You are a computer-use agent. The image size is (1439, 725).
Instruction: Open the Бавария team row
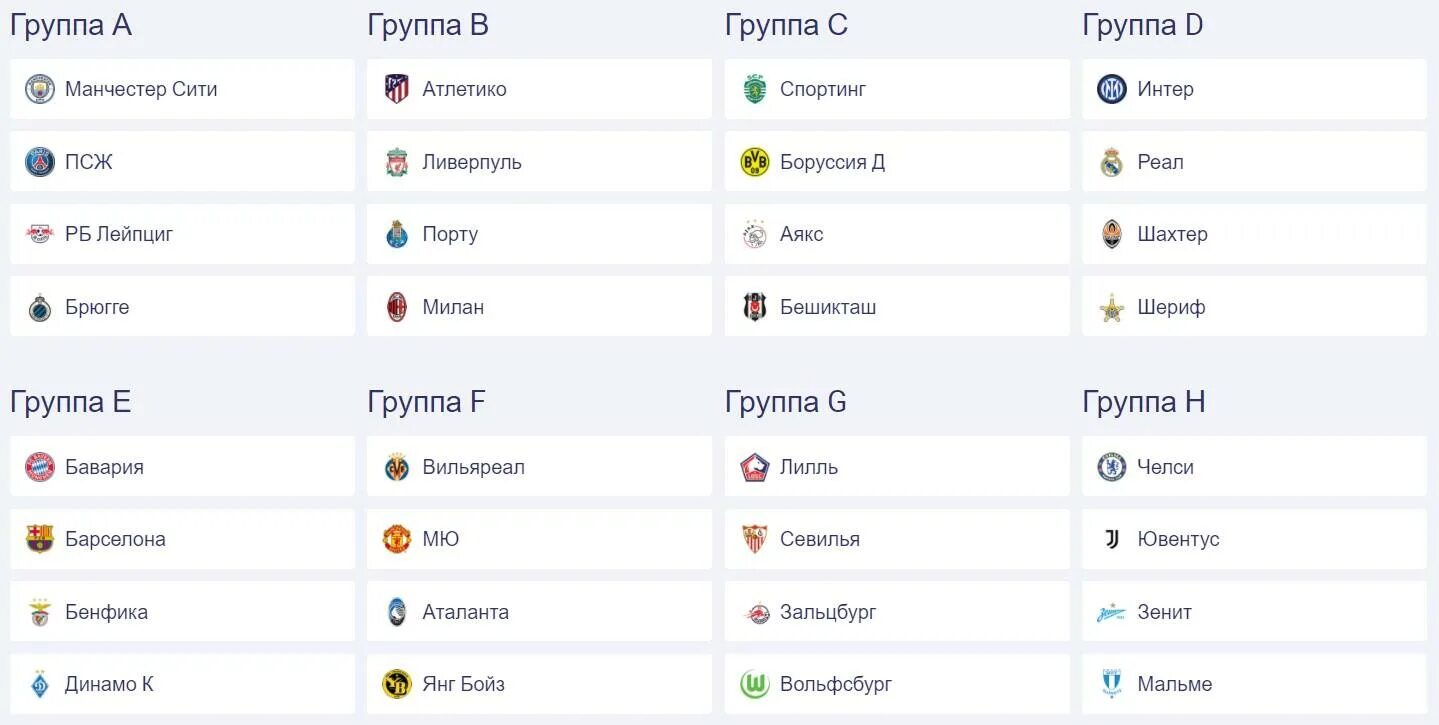click(182, 467)
